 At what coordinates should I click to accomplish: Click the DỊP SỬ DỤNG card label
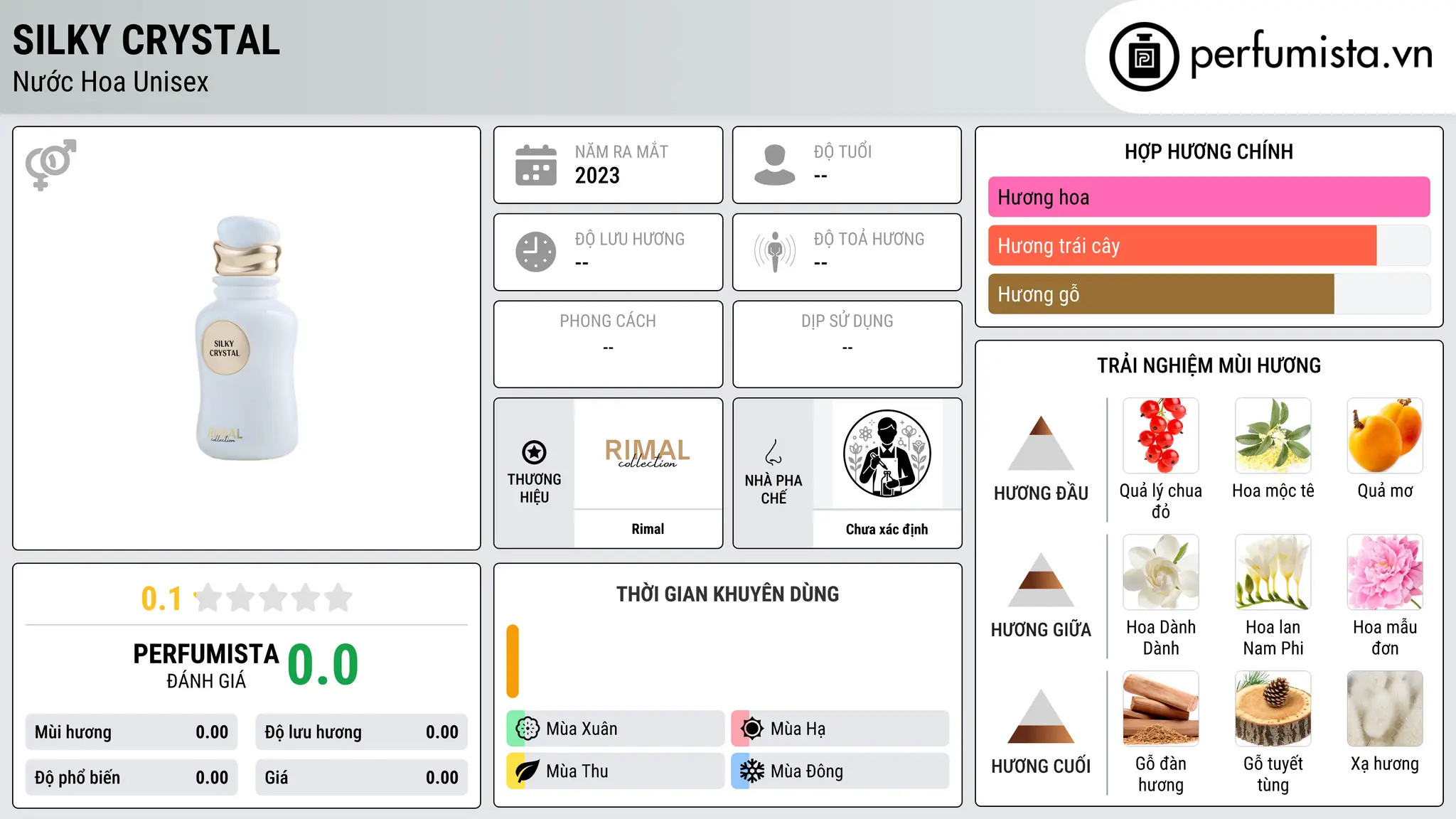pyautogui.click(x=847, y=321)
